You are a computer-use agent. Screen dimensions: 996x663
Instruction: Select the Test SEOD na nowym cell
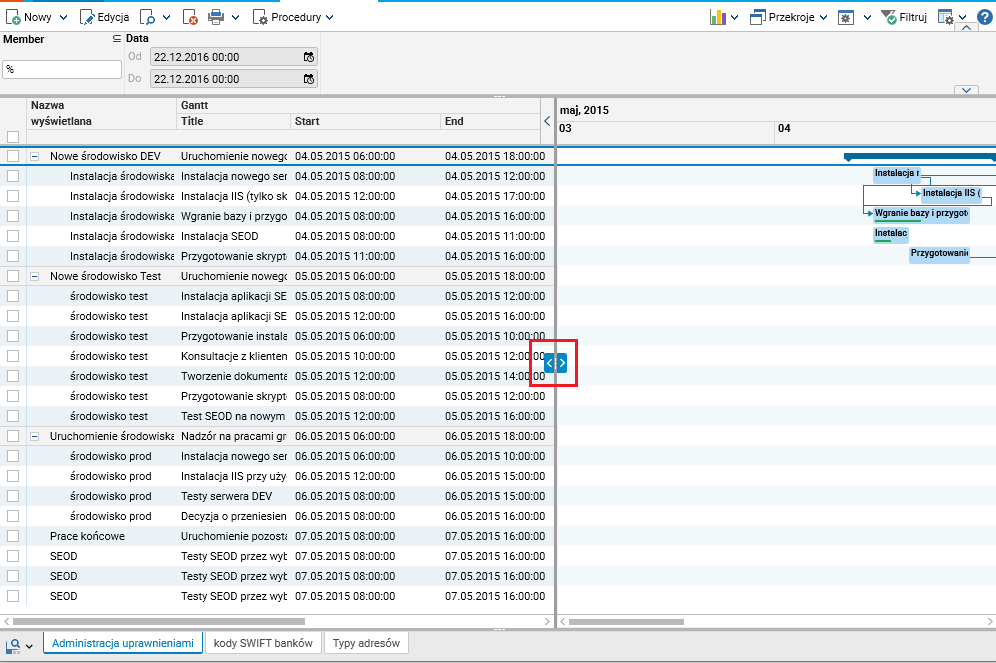(x=233, y=417)
